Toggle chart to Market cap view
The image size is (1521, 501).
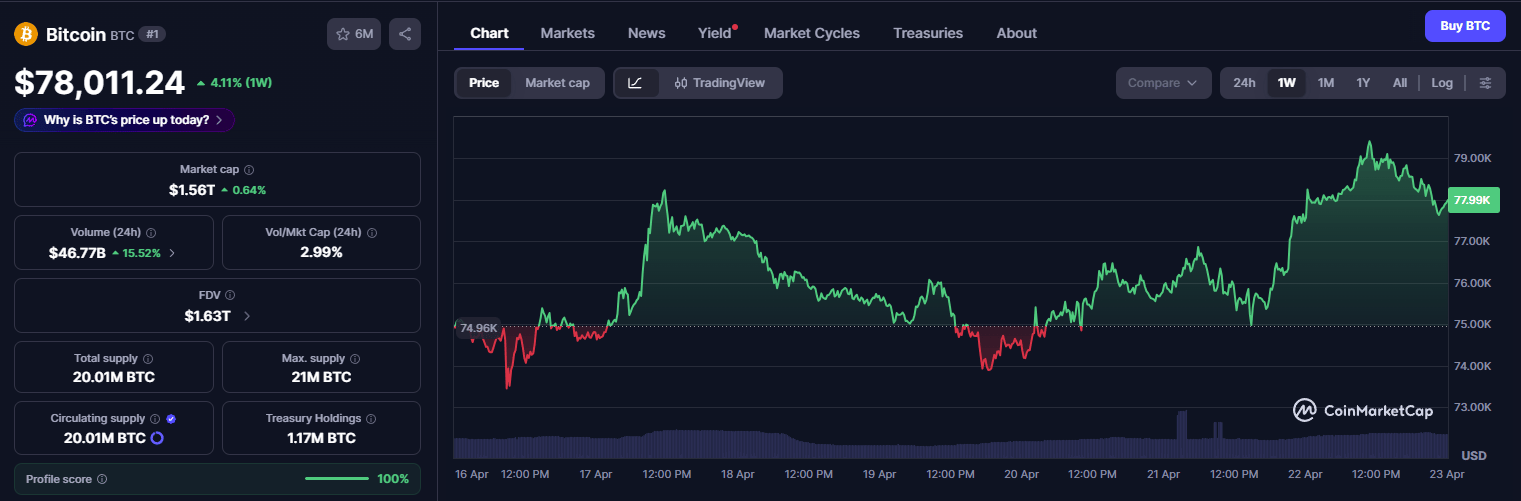[x=557, y=83]
